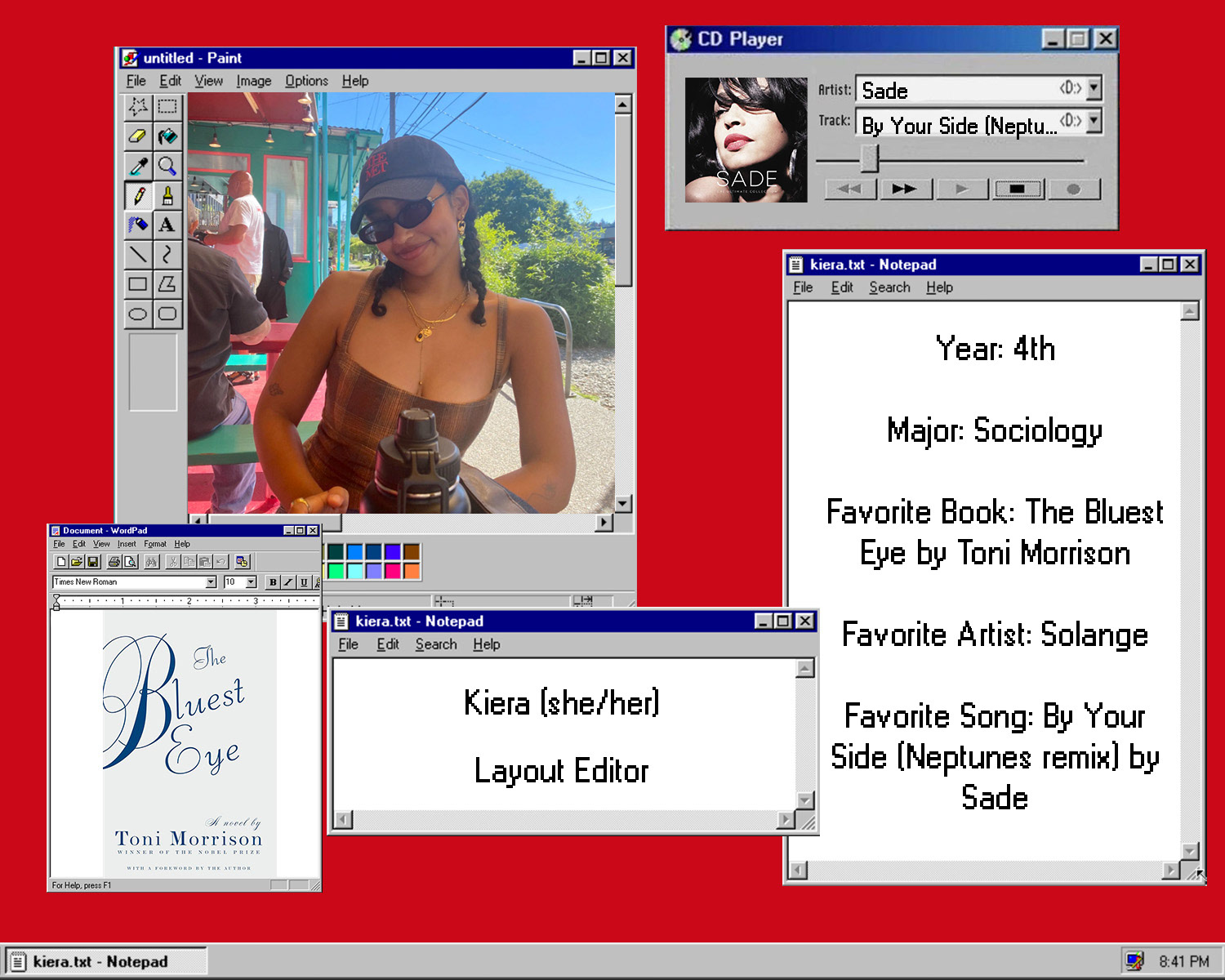Click the kiera.txt - Notepad taskbar button
Image resolution: width=1225 pixels, height=980 pixels.
[x=106, y=961]
